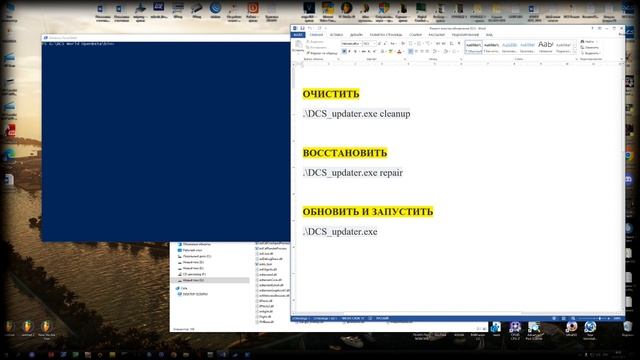This screenshot has width=640, height=360.
Task: Apply bulleted list formatting
Action: click(x=411, y=44)
